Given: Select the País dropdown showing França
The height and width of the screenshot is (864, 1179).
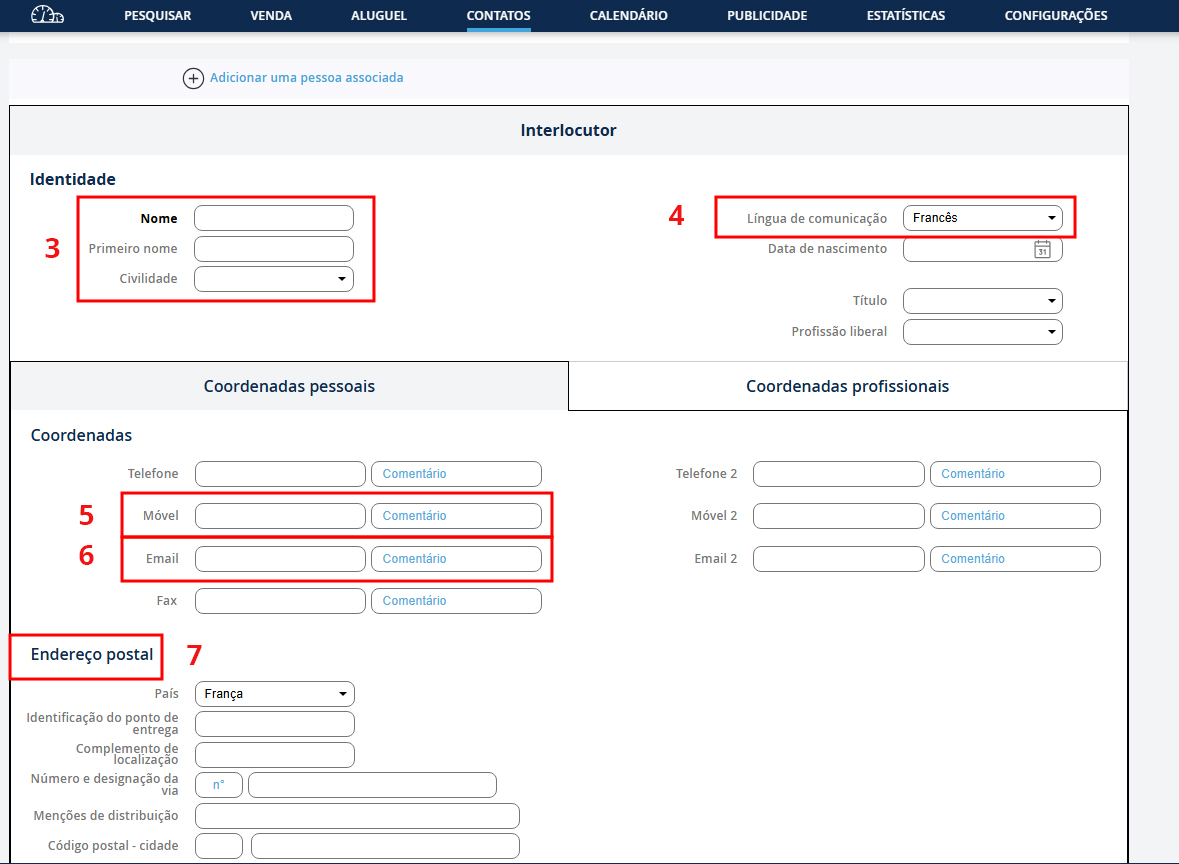Looking at the screenshot, I should pyautogui.click(x=275, y=694).
